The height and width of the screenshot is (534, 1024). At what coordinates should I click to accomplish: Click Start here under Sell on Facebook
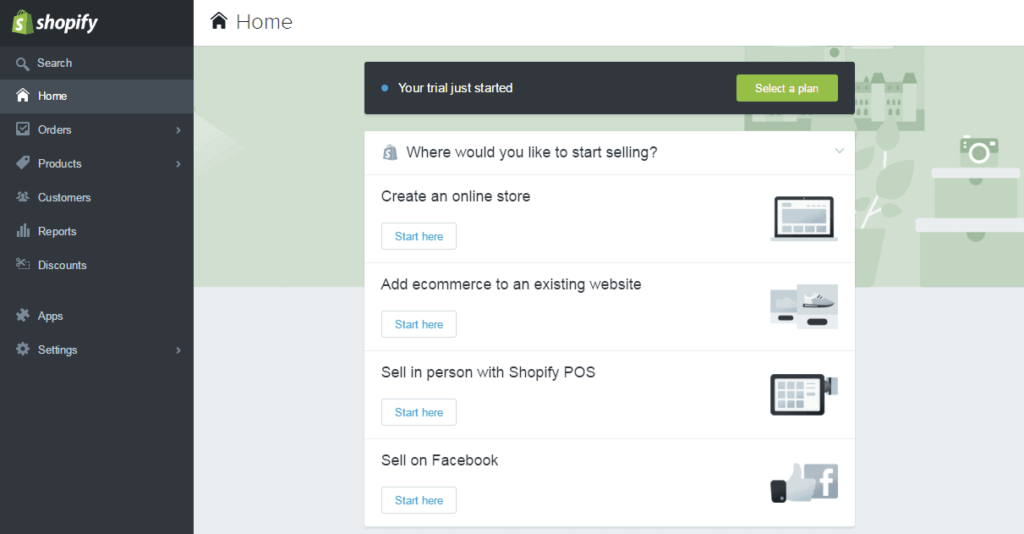[418, 500]
